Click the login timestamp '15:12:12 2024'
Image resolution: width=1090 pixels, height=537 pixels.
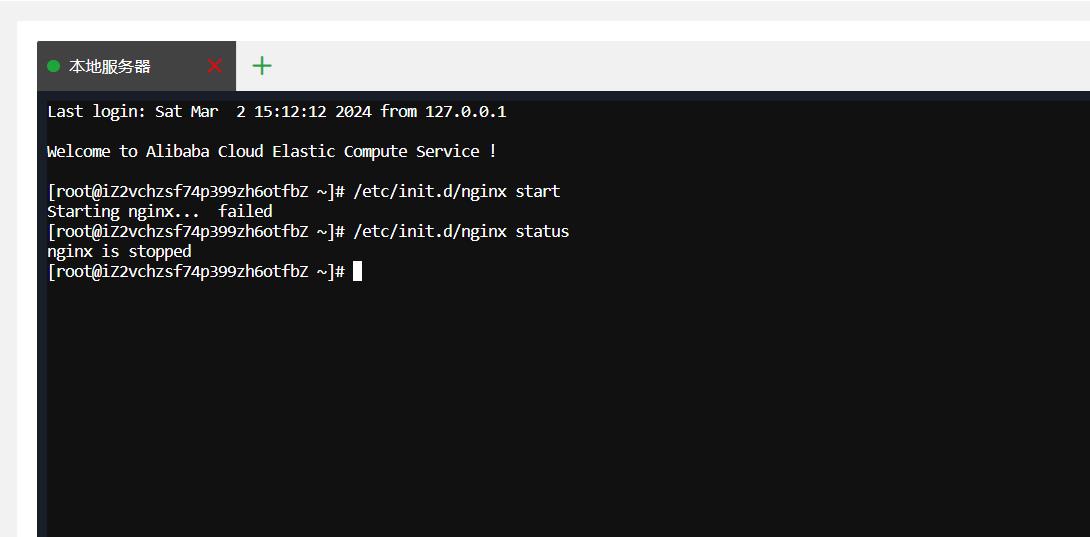[314, 111]
